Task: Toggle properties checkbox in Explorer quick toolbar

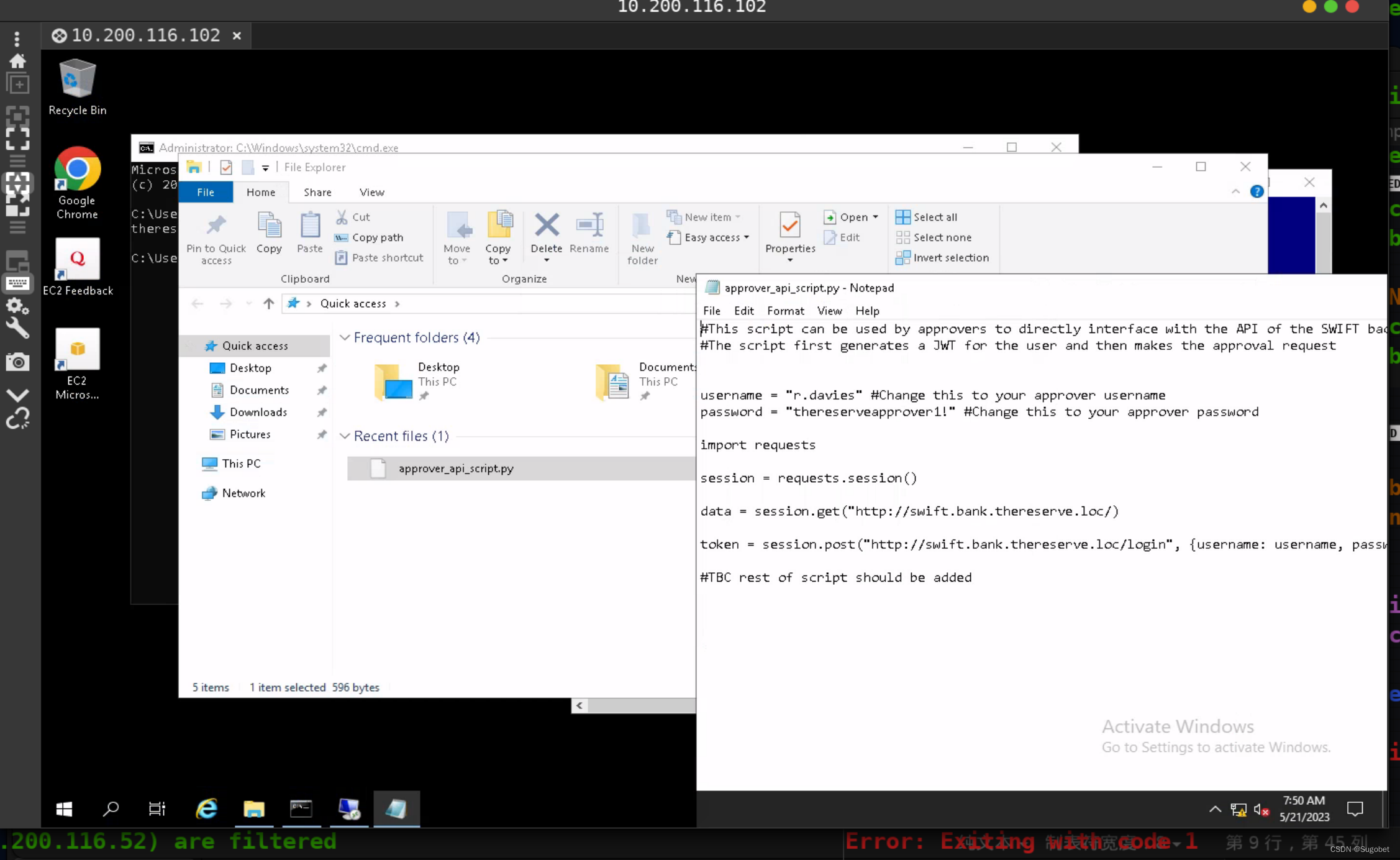Action: coord(226,167)
